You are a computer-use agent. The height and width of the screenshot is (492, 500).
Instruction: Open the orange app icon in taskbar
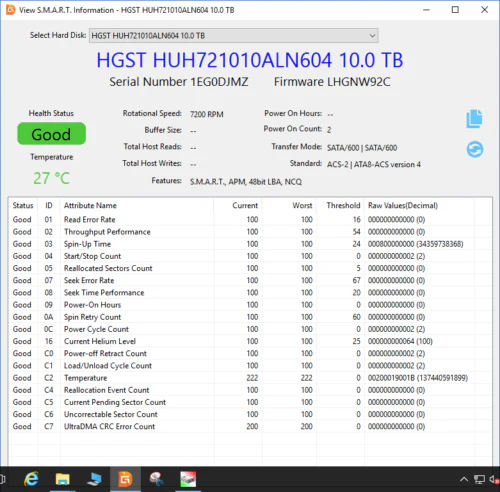pos(125,479)
